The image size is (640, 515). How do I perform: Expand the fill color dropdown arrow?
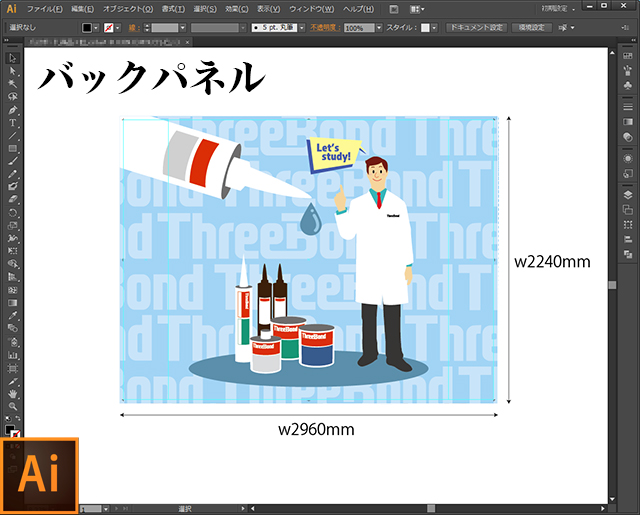[96, 28]
